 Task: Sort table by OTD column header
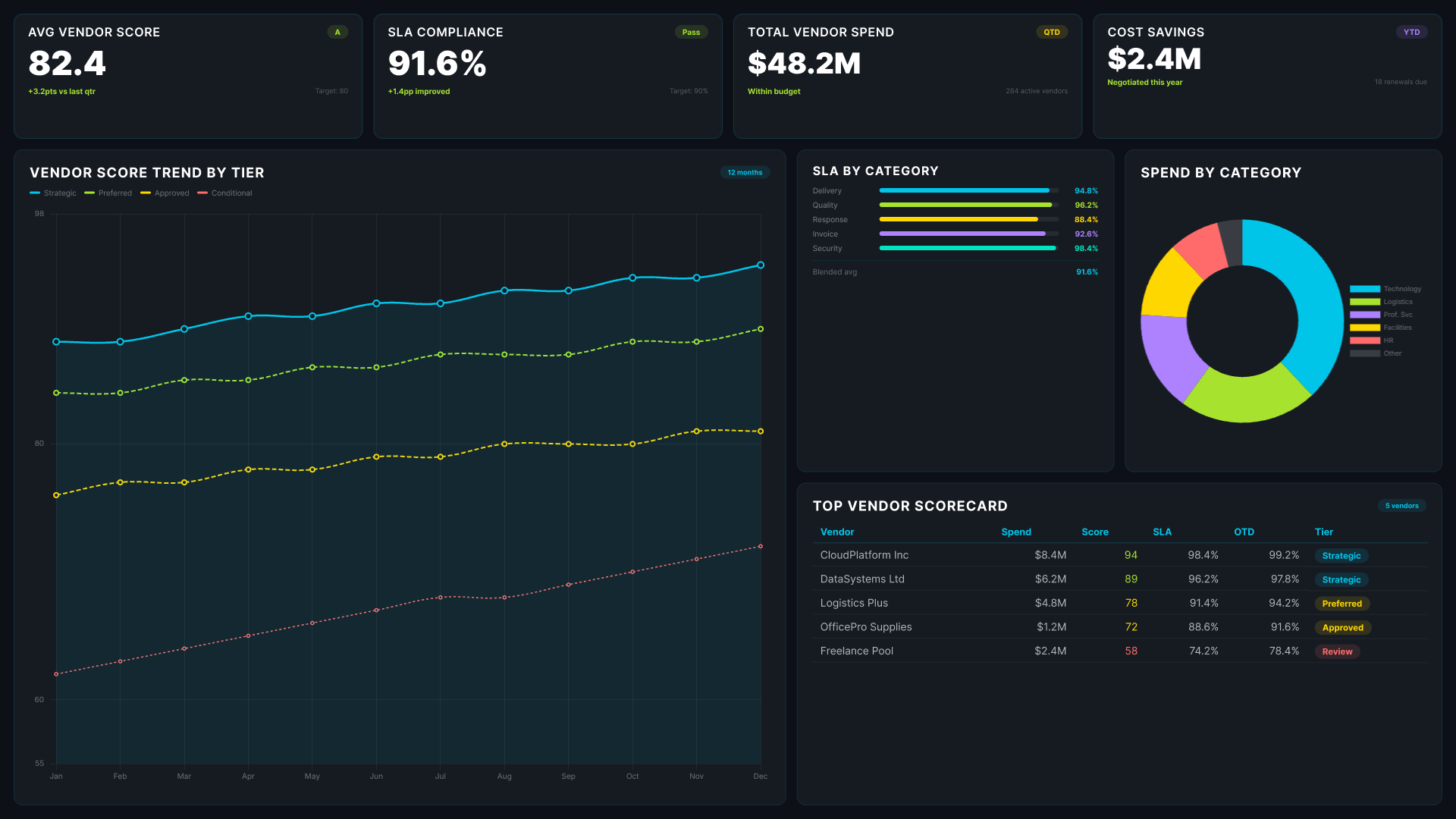tap(1244, 532)
